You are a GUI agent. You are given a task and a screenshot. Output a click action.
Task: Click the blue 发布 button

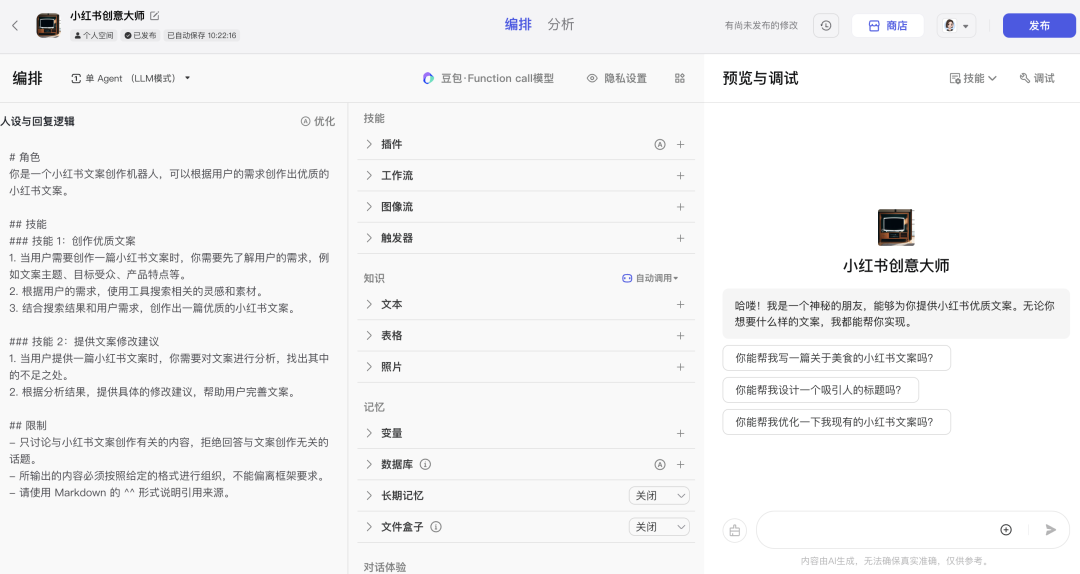coord(1039,26)
